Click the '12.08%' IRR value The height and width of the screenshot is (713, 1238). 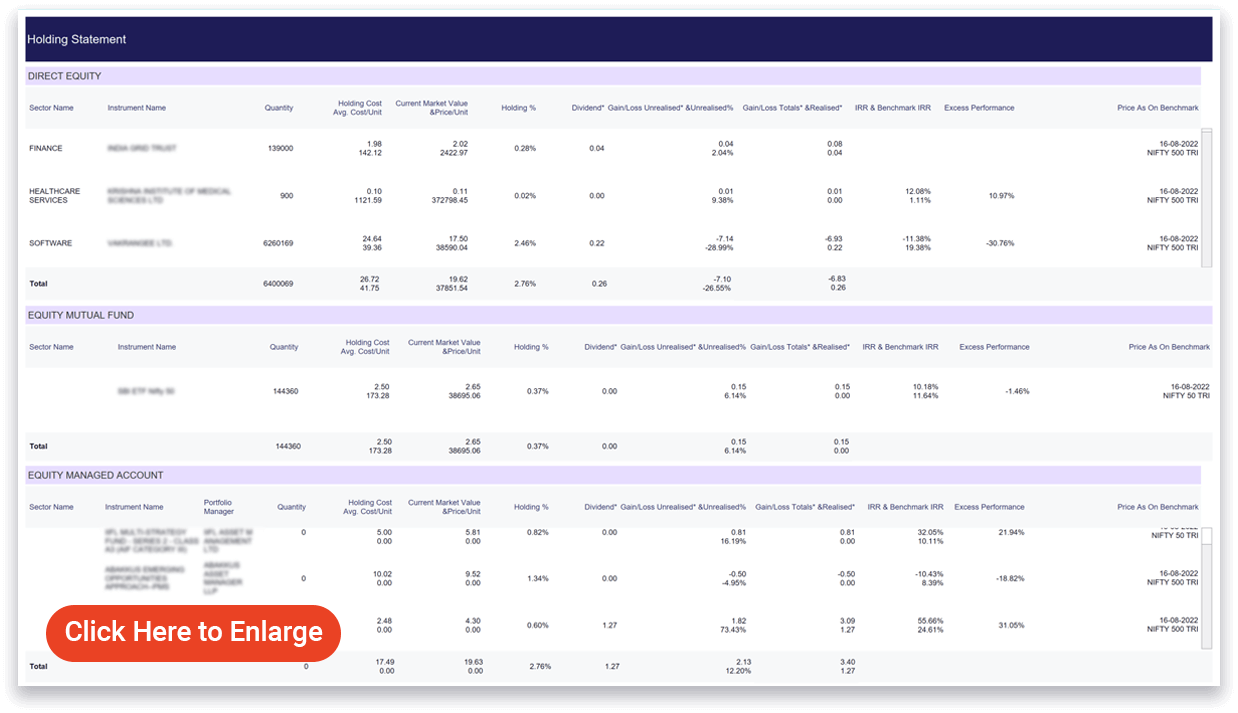[x=918, y=191]
